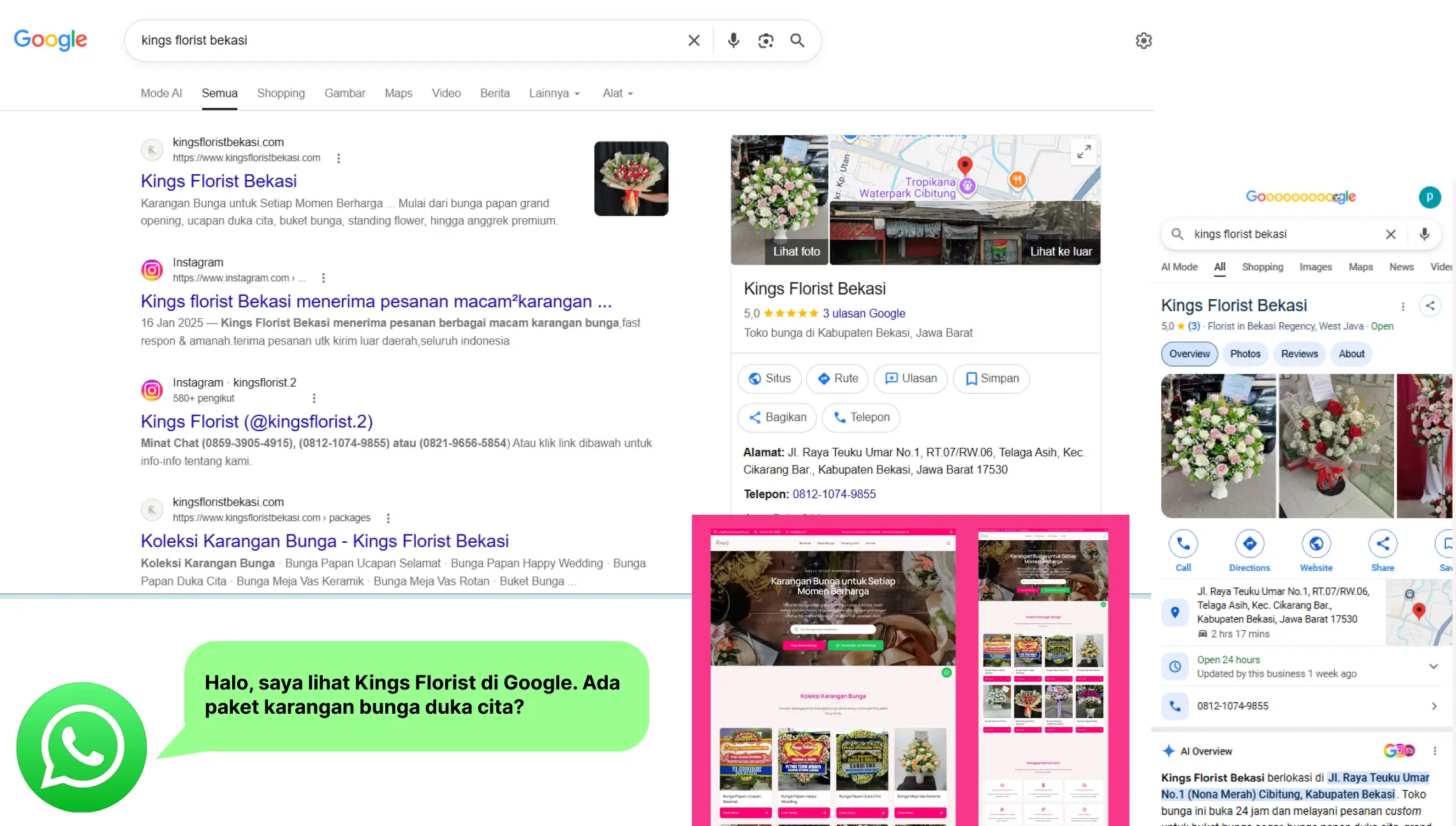Open the 0812-1074-9855 phone row arrow
This screenshot has height=826, width=1456.
pyautogui.click(x=1434, y=706)
